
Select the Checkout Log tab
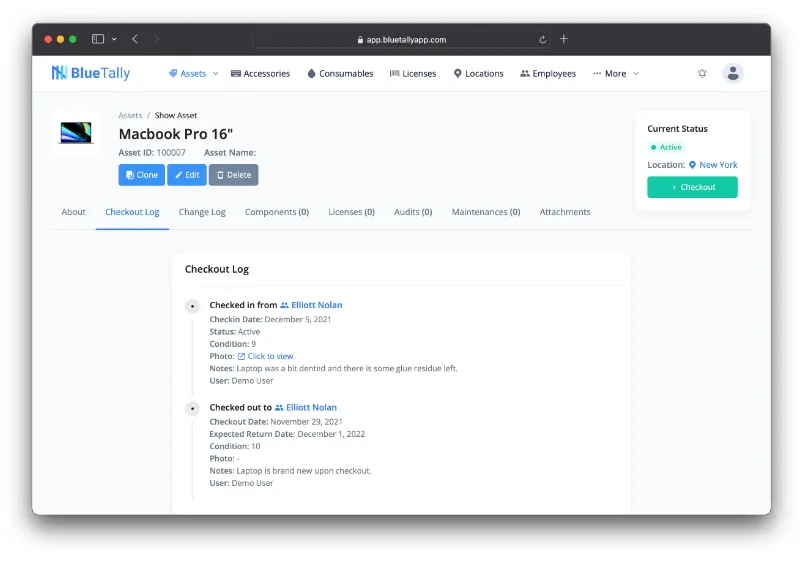132,212
